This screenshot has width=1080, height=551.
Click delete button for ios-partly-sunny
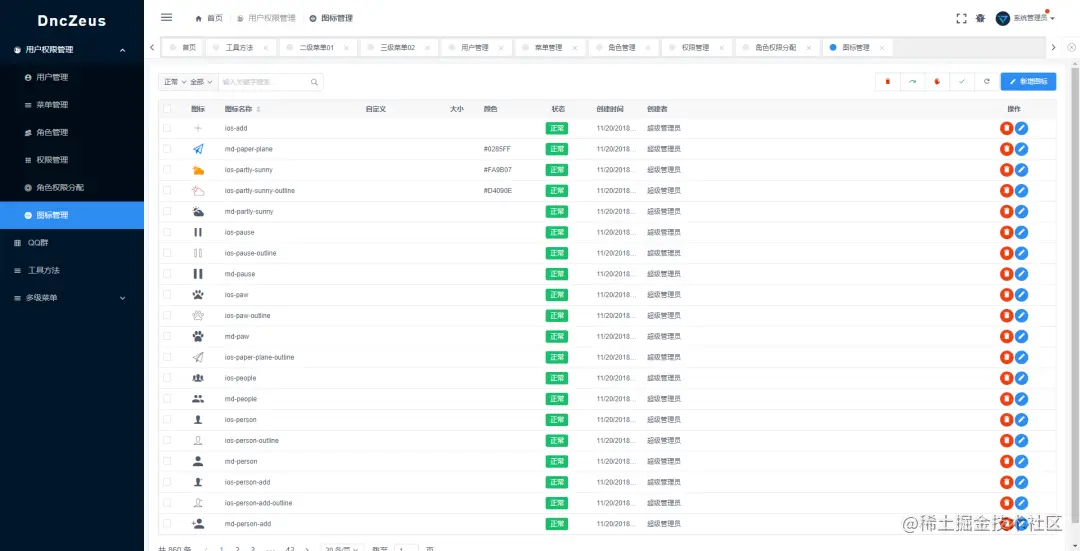click(x=1006, y=169)
